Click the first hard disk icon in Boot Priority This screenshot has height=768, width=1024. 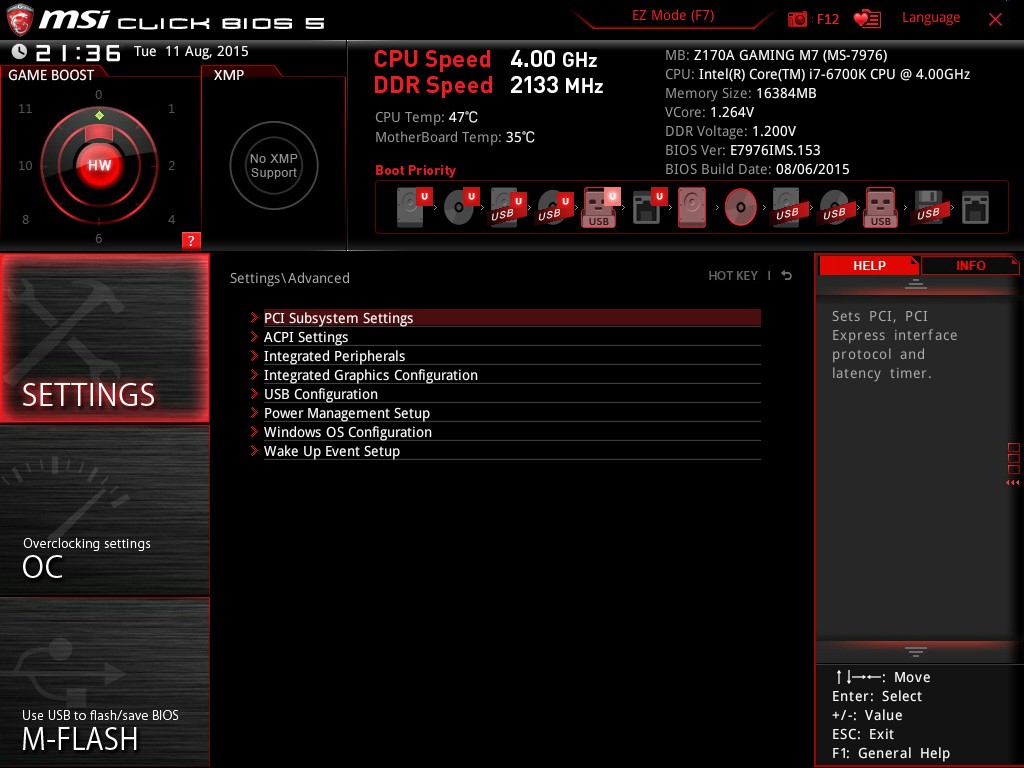point(409,207)
